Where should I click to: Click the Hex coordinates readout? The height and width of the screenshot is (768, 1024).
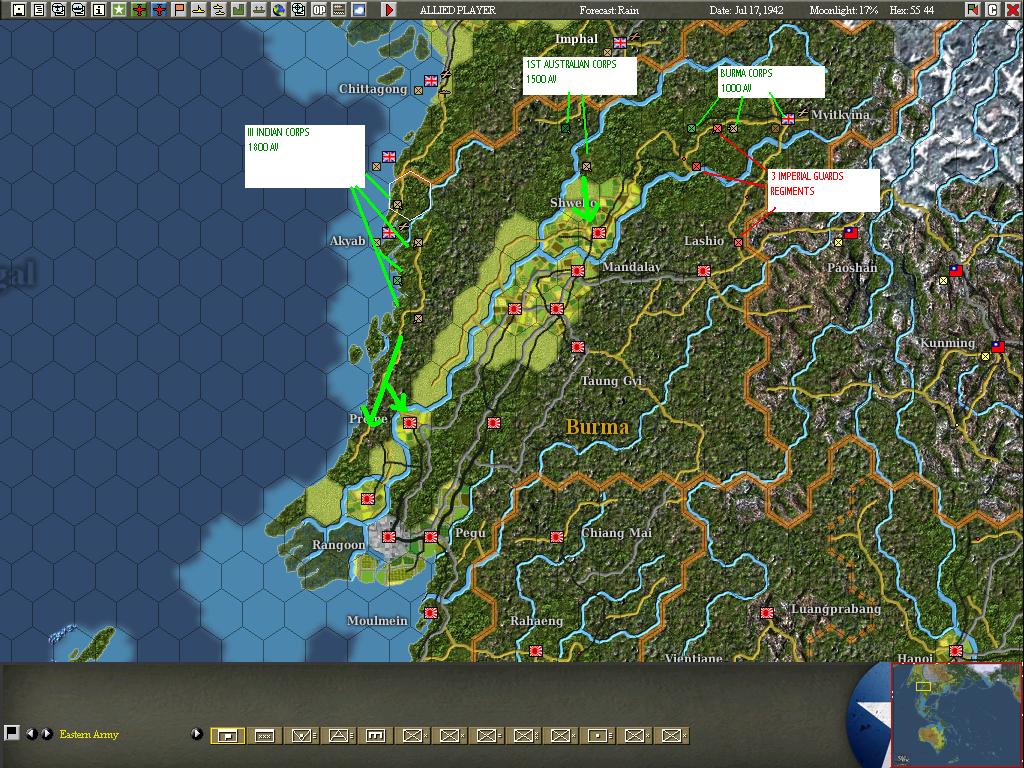912,10
